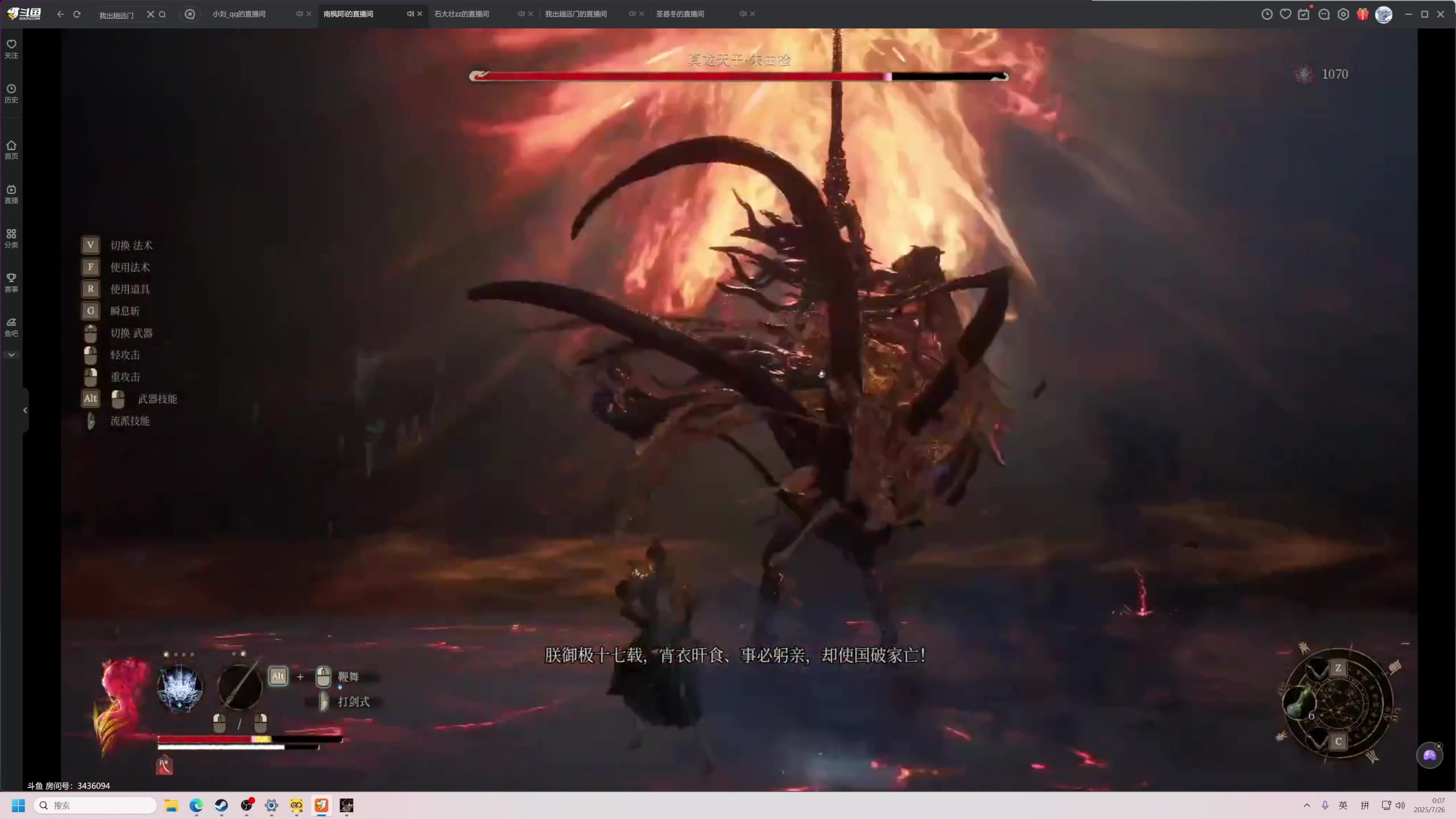Image resolution: width=1456 pixels, height=819 pixels.
Task: Open 历史 in the left sidebar
Action: [x=11, y=93]
